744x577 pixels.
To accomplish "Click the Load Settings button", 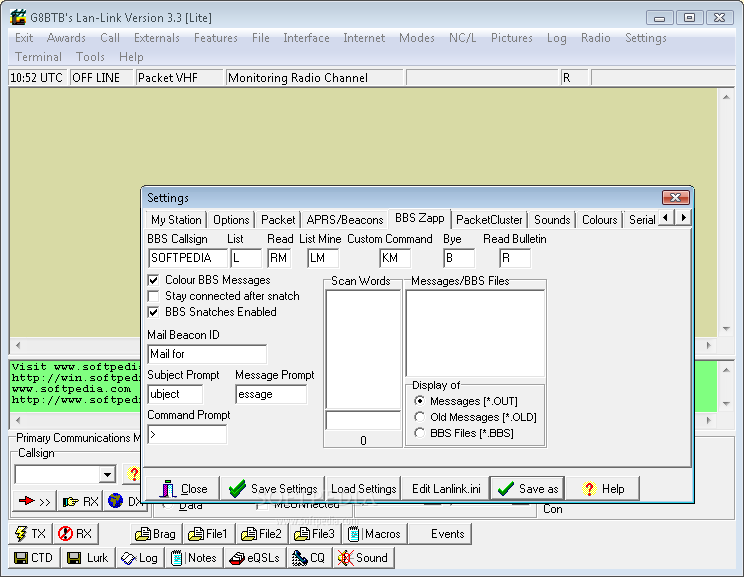I will (x=363, y=488).
